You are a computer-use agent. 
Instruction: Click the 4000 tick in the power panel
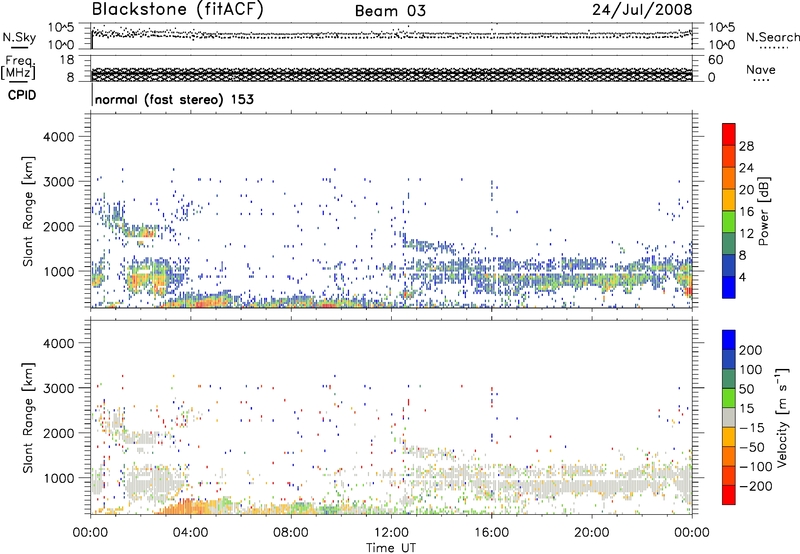(x=59, y=137)
